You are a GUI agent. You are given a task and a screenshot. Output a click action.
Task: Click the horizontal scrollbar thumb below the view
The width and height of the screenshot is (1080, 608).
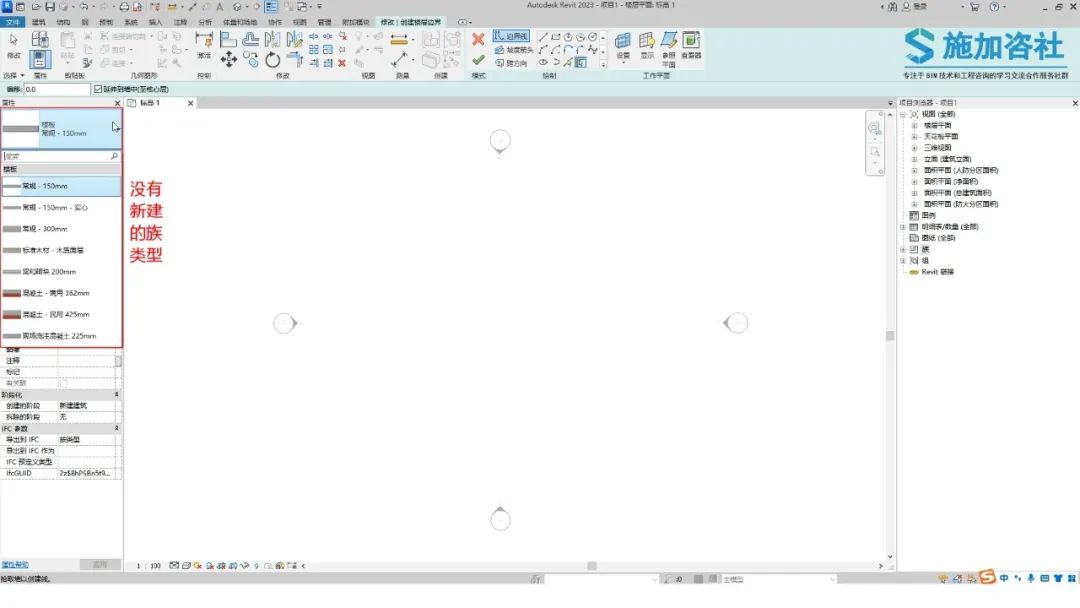click(x=592, y=566)
